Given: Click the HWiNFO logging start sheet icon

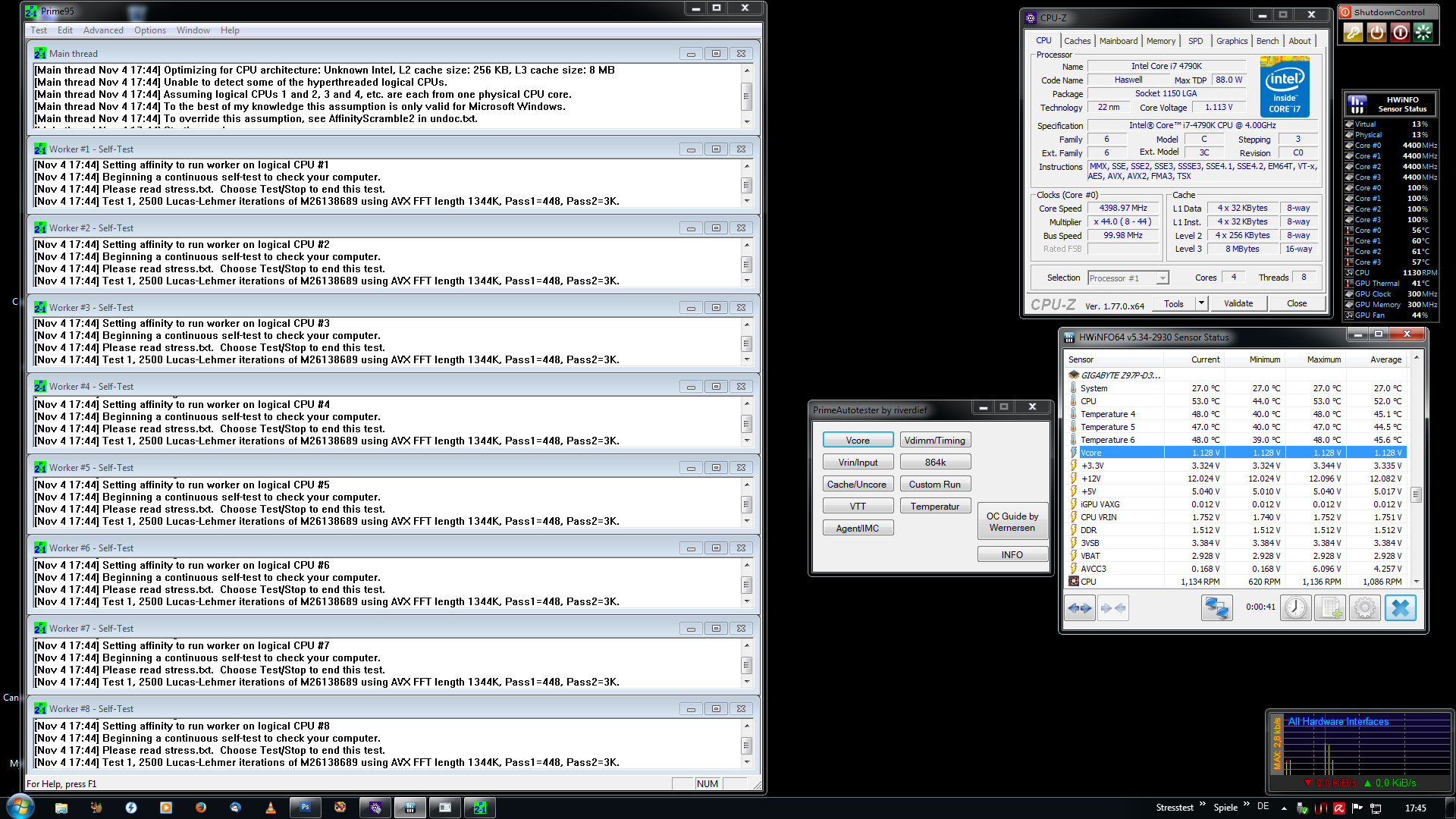Looking at the screenshot, I should [x=1329, y=607].
